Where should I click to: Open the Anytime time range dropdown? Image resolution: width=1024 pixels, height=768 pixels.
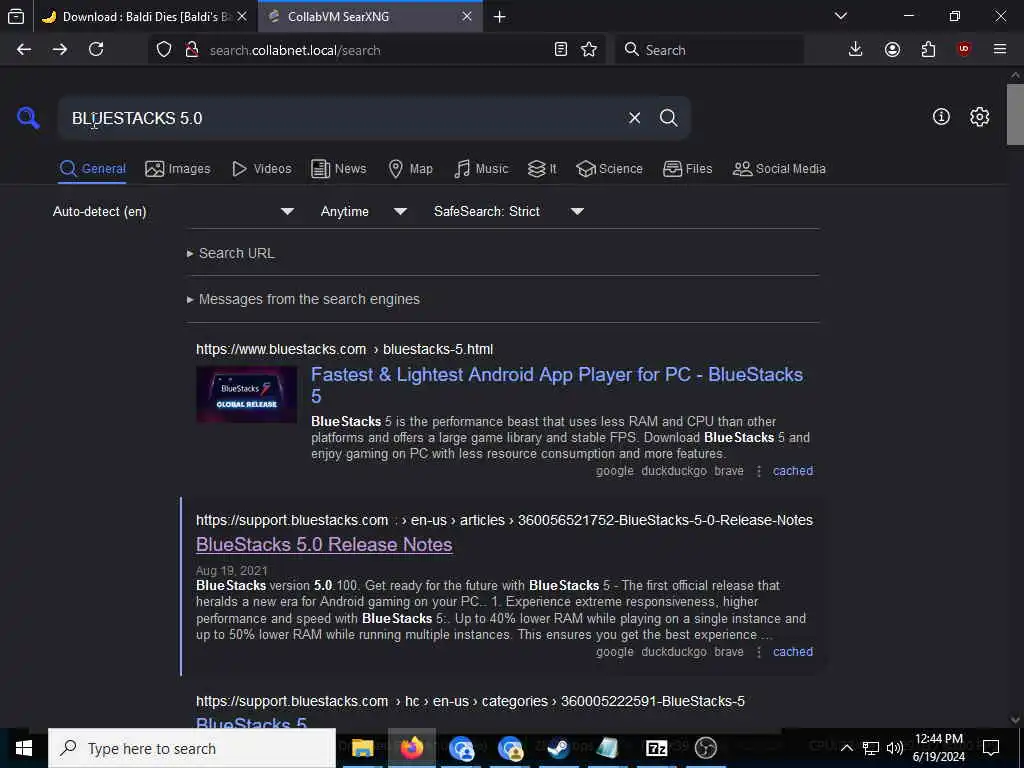[x=363, y=212]
